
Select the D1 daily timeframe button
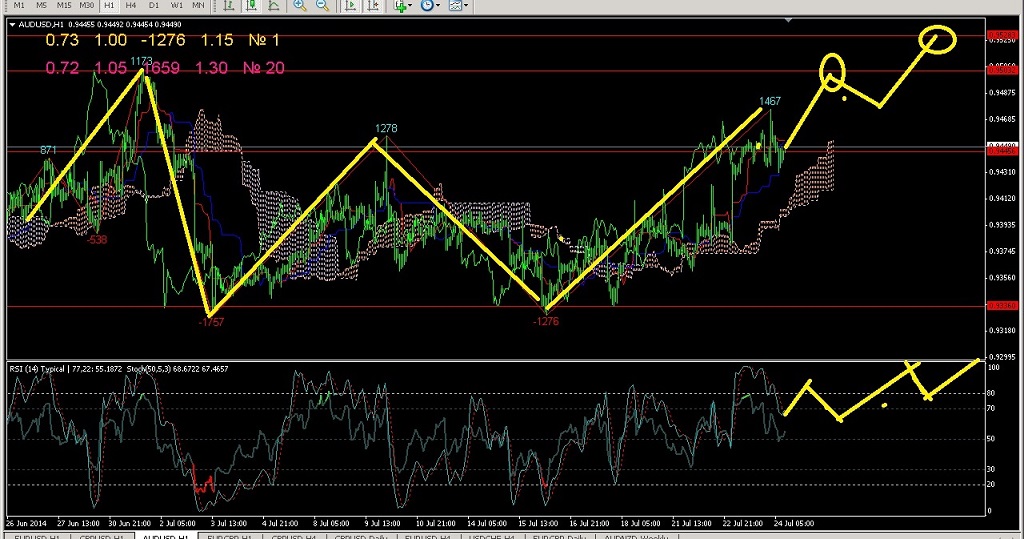point(154,5)
